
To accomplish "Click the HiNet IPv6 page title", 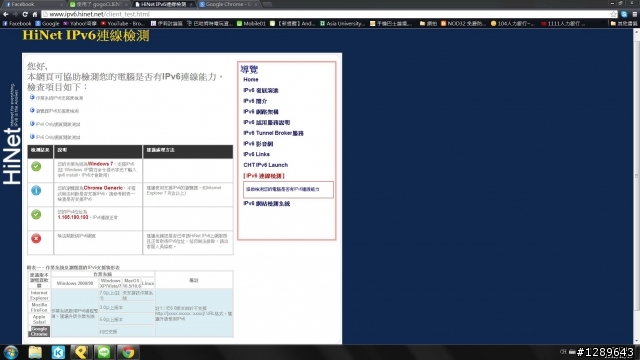I will tap(86, 36).
